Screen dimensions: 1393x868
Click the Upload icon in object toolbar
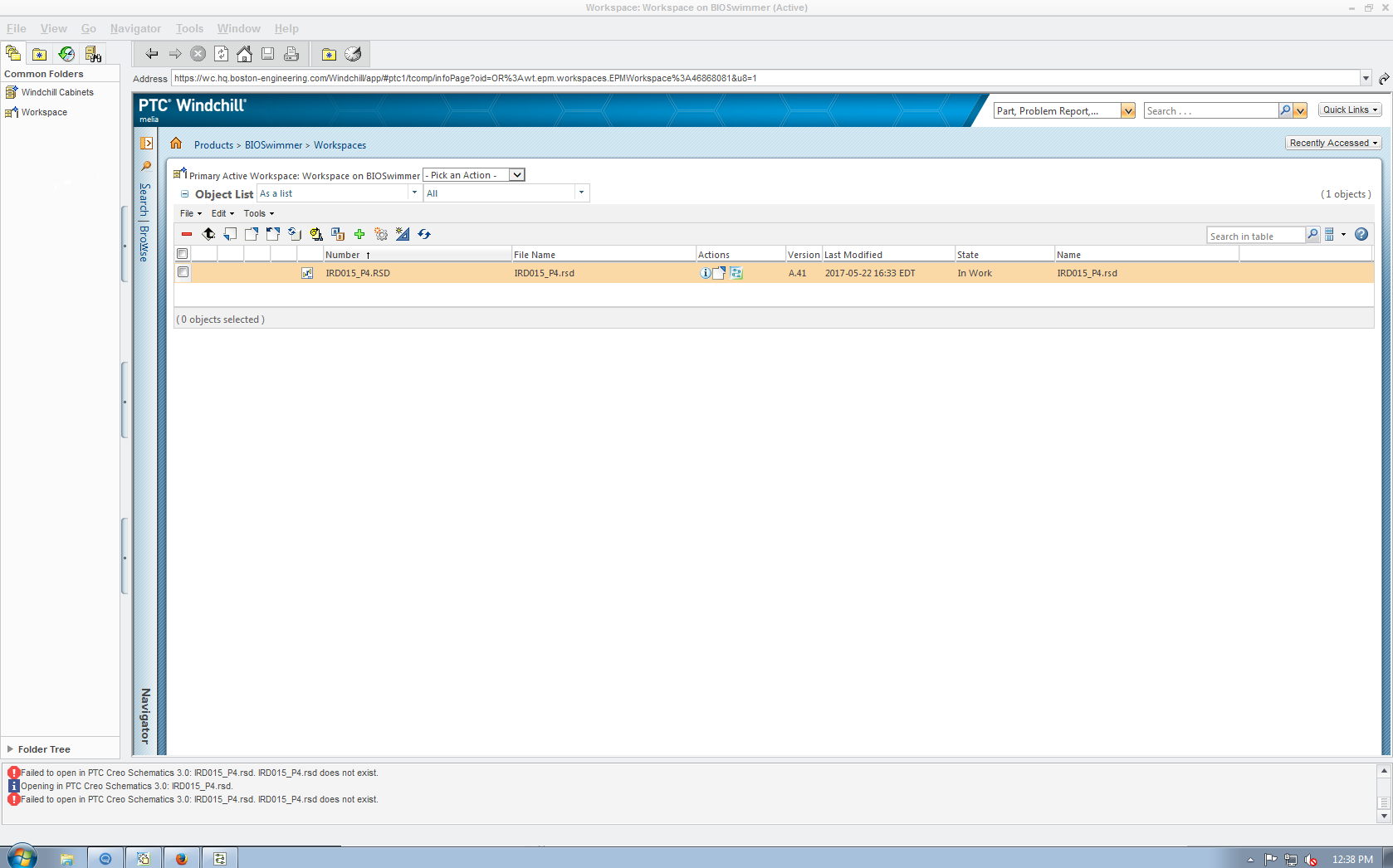[208, 234]
